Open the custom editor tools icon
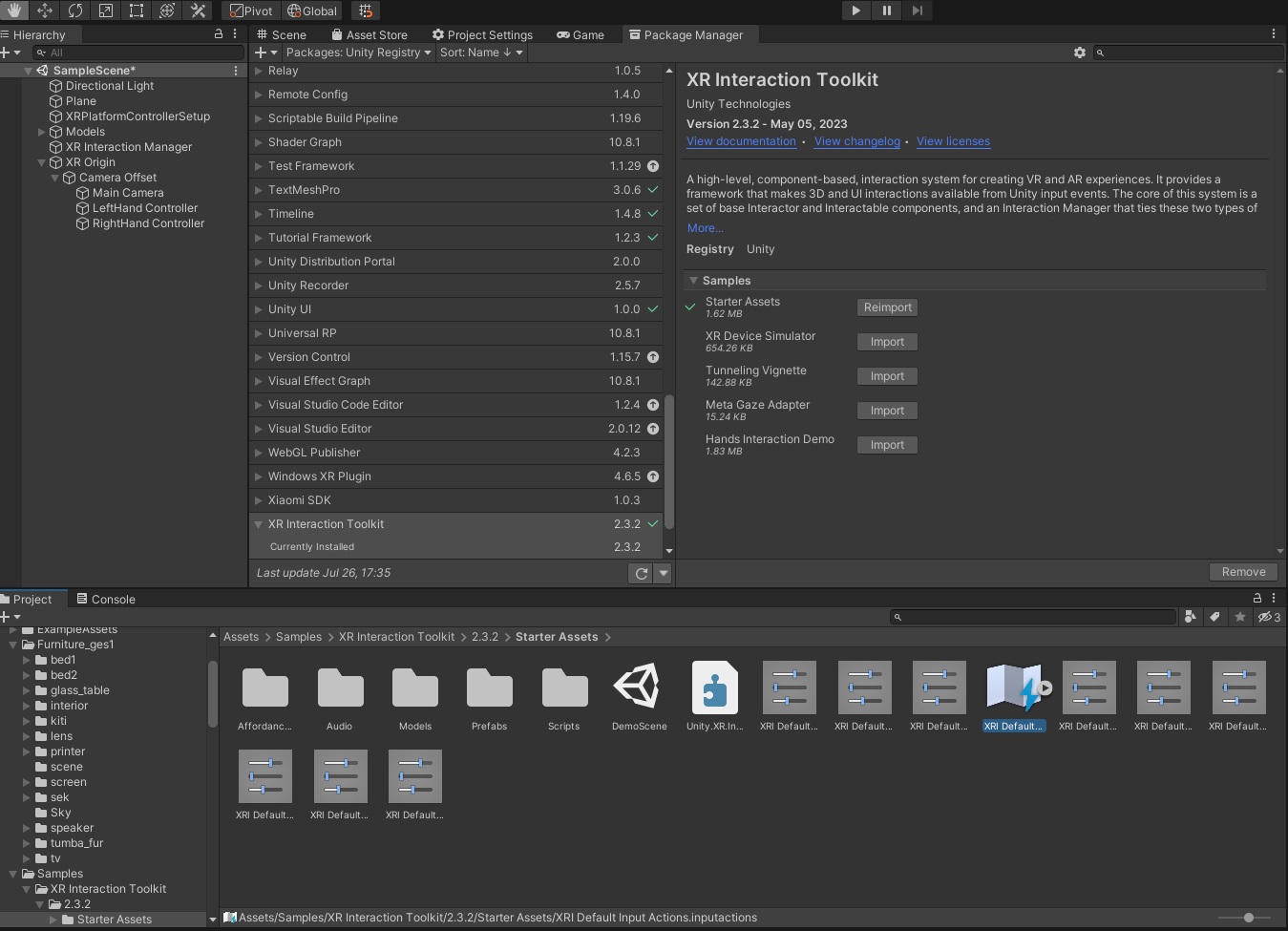This screenshot has height=931, width=1288. [x=198, y=11]
